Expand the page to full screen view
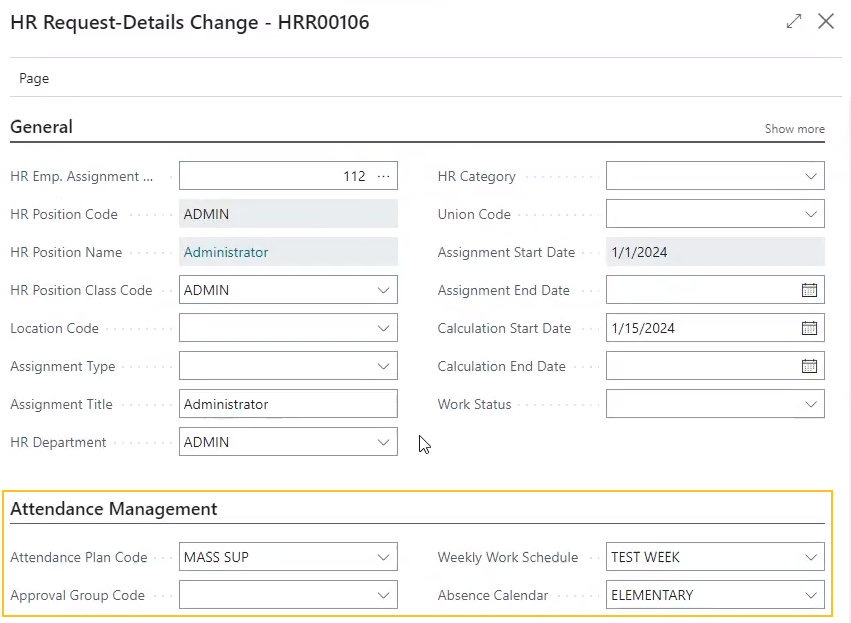851x623 pixels. 794,20
